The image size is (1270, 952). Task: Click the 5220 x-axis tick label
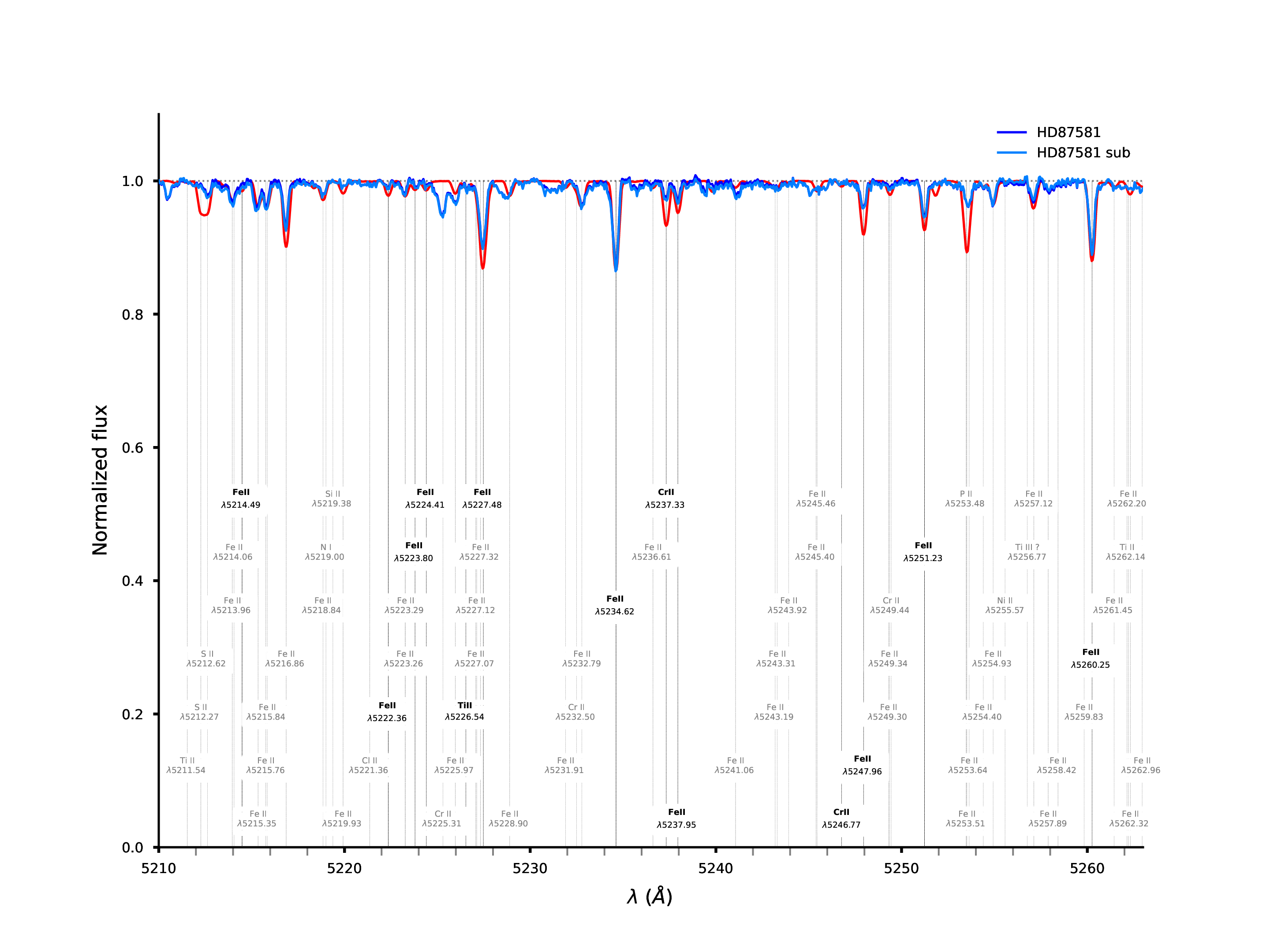click(344, 868)
